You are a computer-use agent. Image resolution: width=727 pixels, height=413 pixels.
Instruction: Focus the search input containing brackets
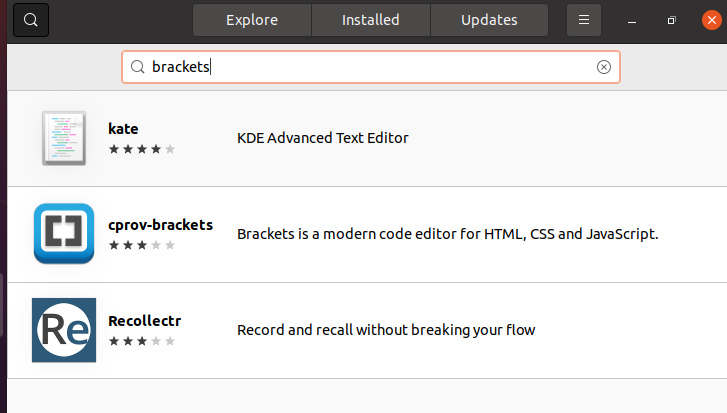pos(370,67)
